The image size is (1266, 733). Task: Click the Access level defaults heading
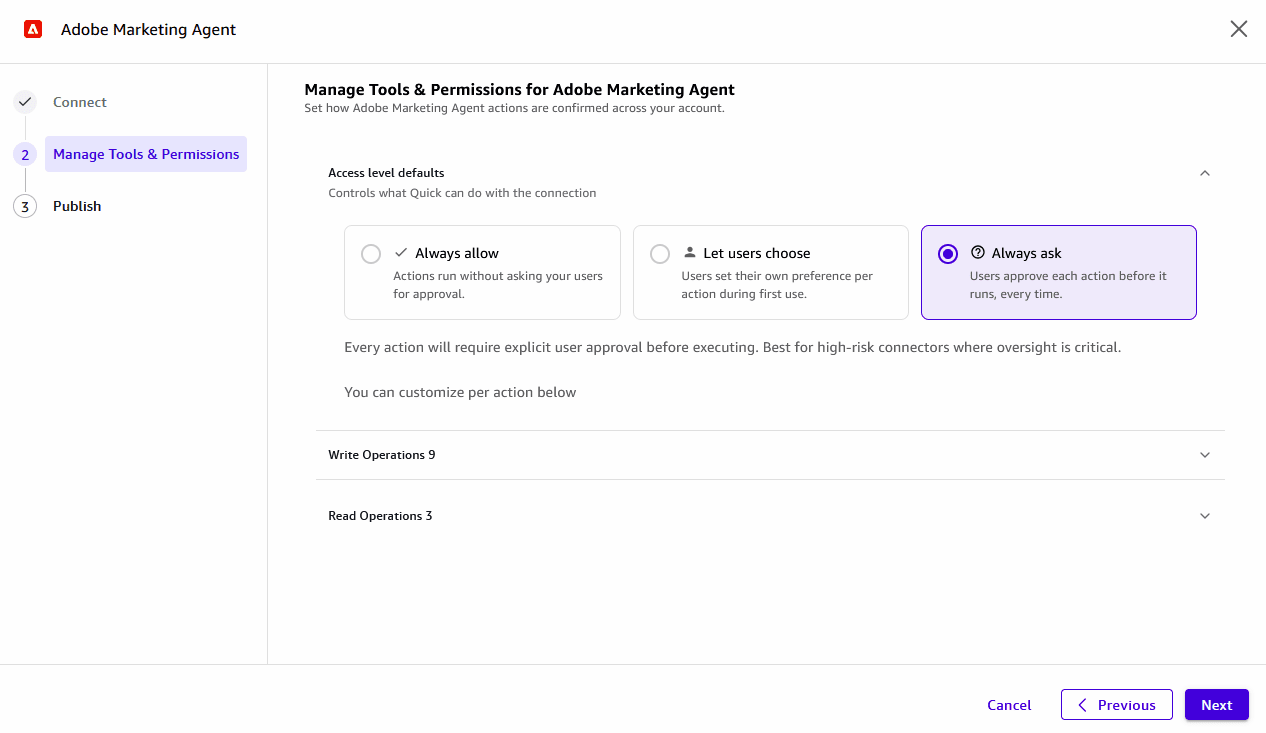pyautogui.click(x=386, y=173)
